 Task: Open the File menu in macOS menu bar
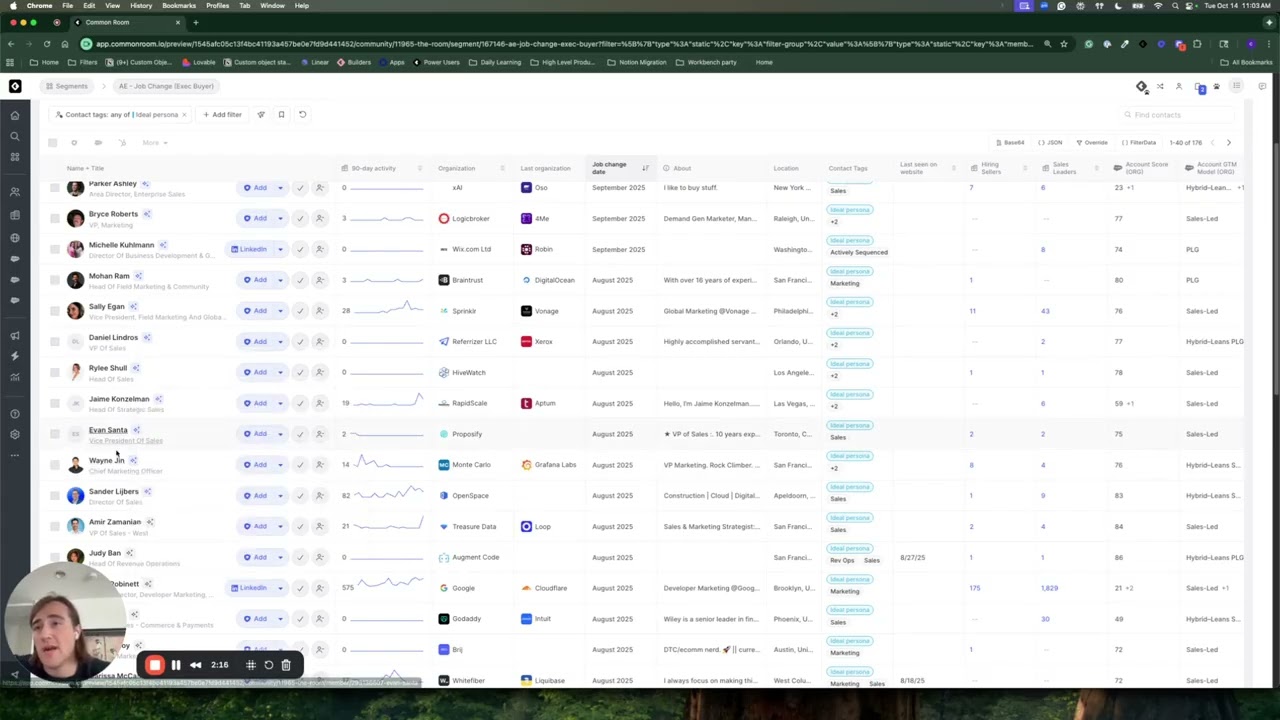pos(67,6)
